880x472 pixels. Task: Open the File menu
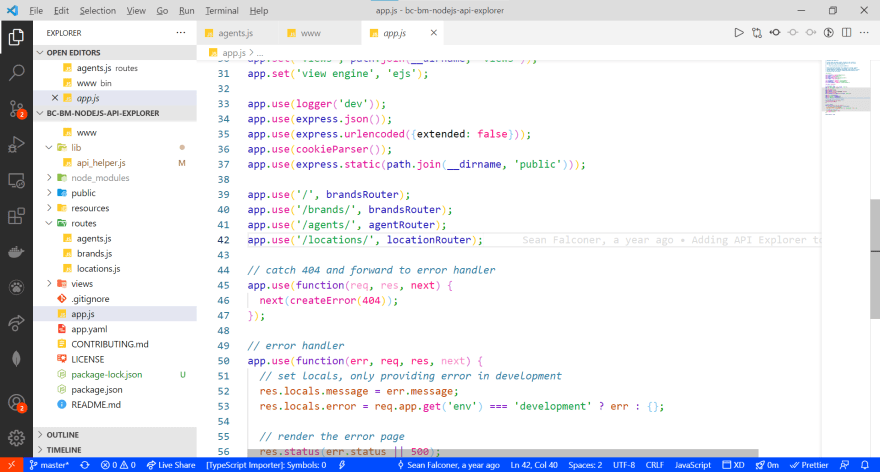[36, 10]
